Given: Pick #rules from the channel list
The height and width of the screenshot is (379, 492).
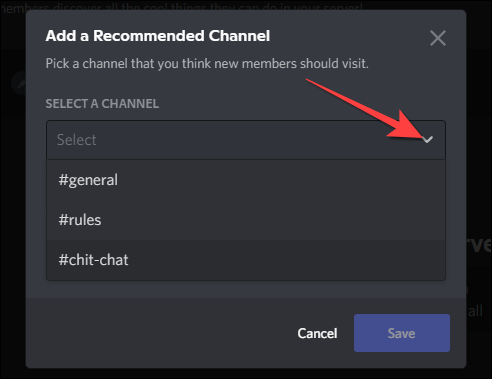Looking at the screenshot, I should (246, 220).
